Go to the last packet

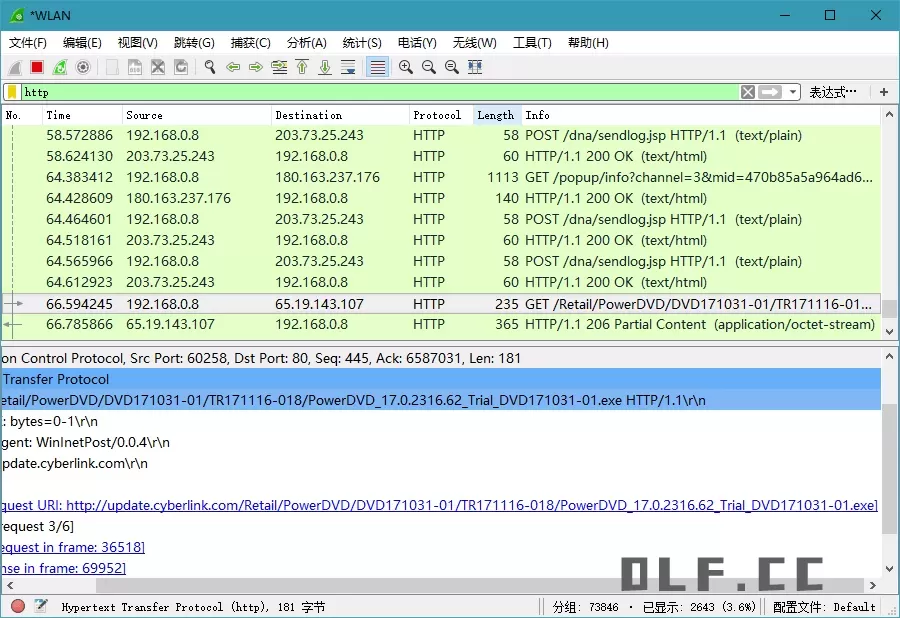point(323,67)
